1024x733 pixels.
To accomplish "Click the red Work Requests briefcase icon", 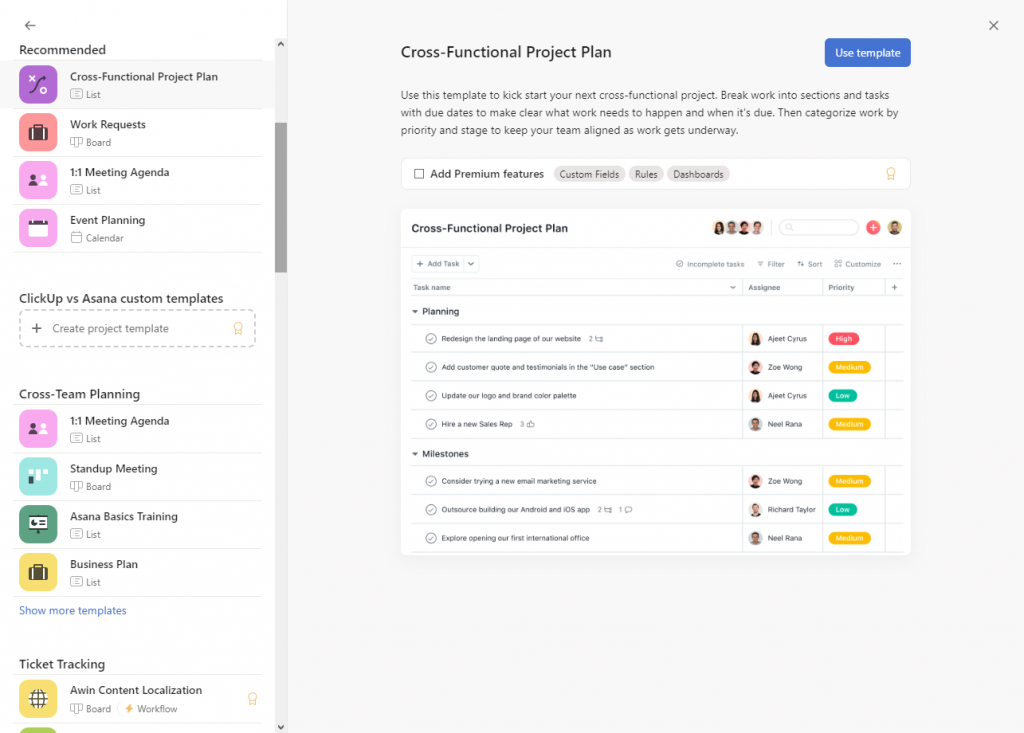I will coord(38,133).
